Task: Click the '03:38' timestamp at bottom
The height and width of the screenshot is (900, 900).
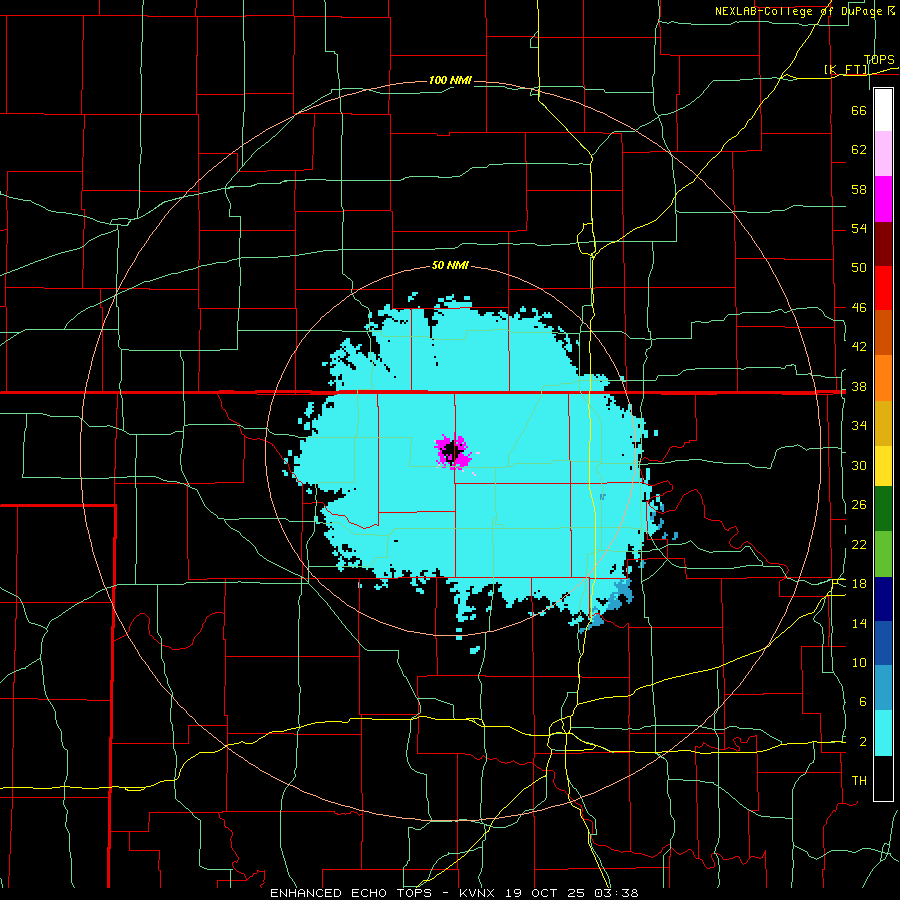Action: (x=616, y=893)
